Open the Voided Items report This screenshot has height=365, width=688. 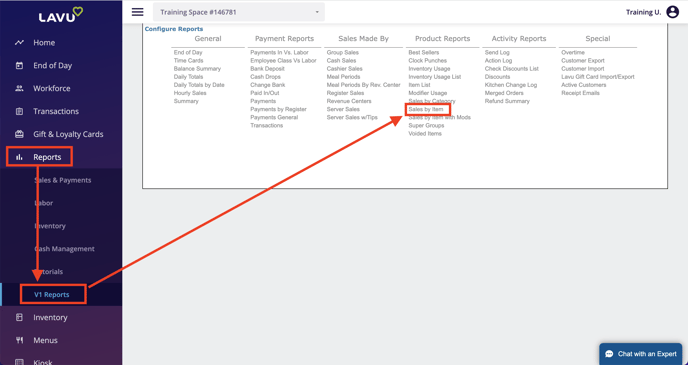(425, 134)
